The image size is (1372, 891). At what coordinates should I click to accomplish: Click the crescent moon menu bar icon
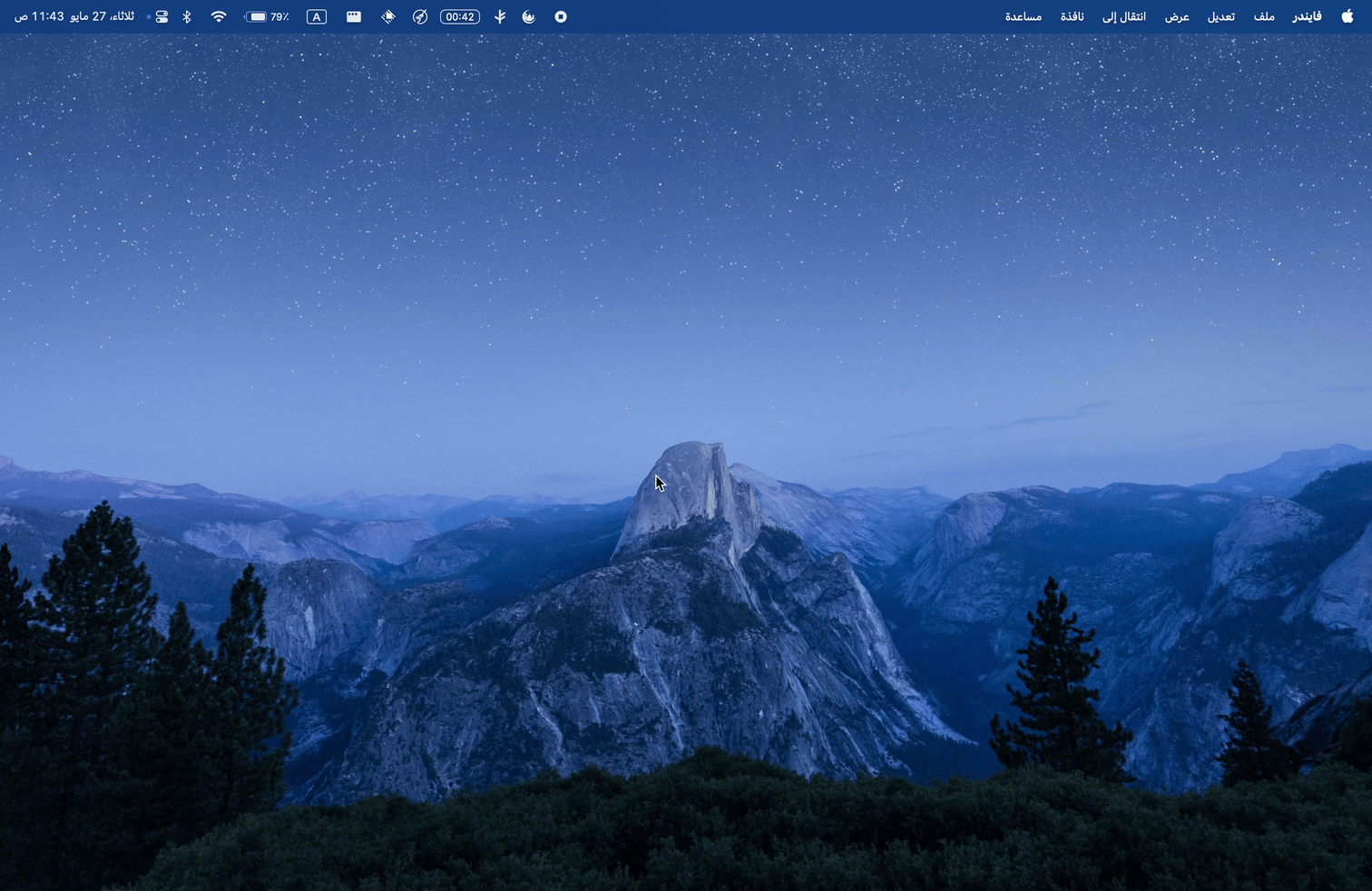click(529, 16)
